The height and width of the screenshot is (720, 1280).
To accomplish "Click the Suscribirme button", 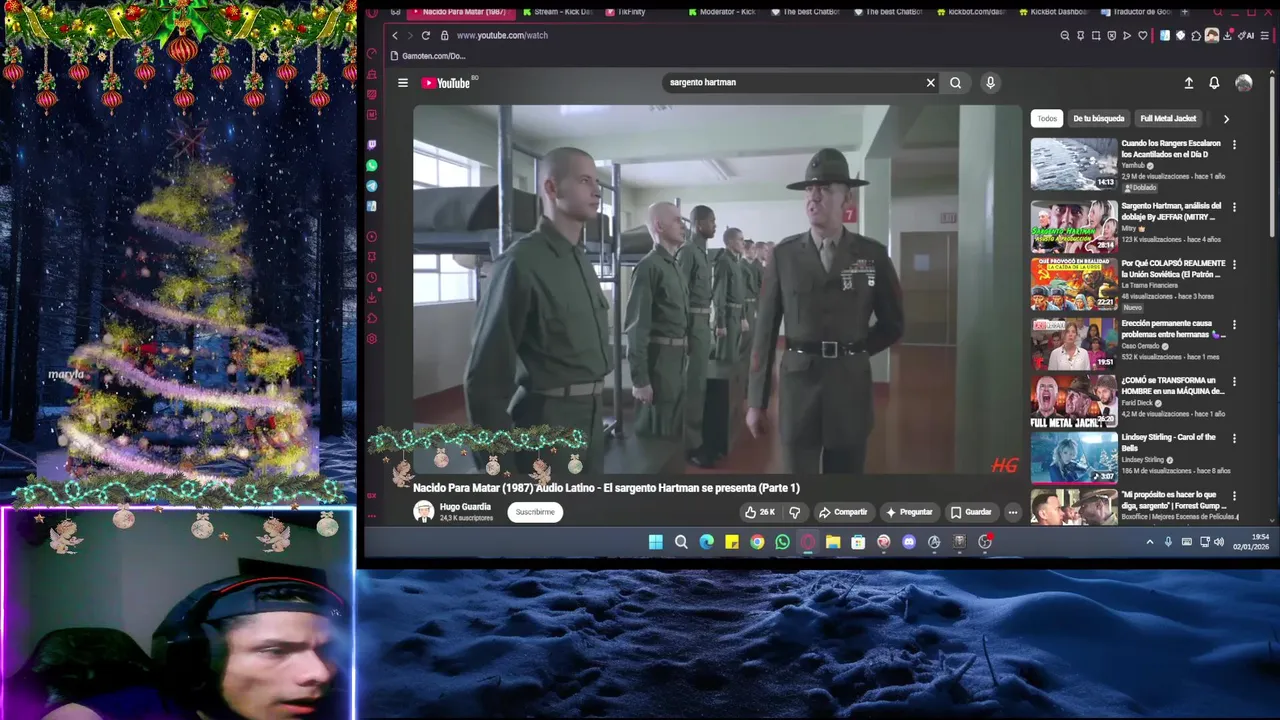I will [535, 512].
